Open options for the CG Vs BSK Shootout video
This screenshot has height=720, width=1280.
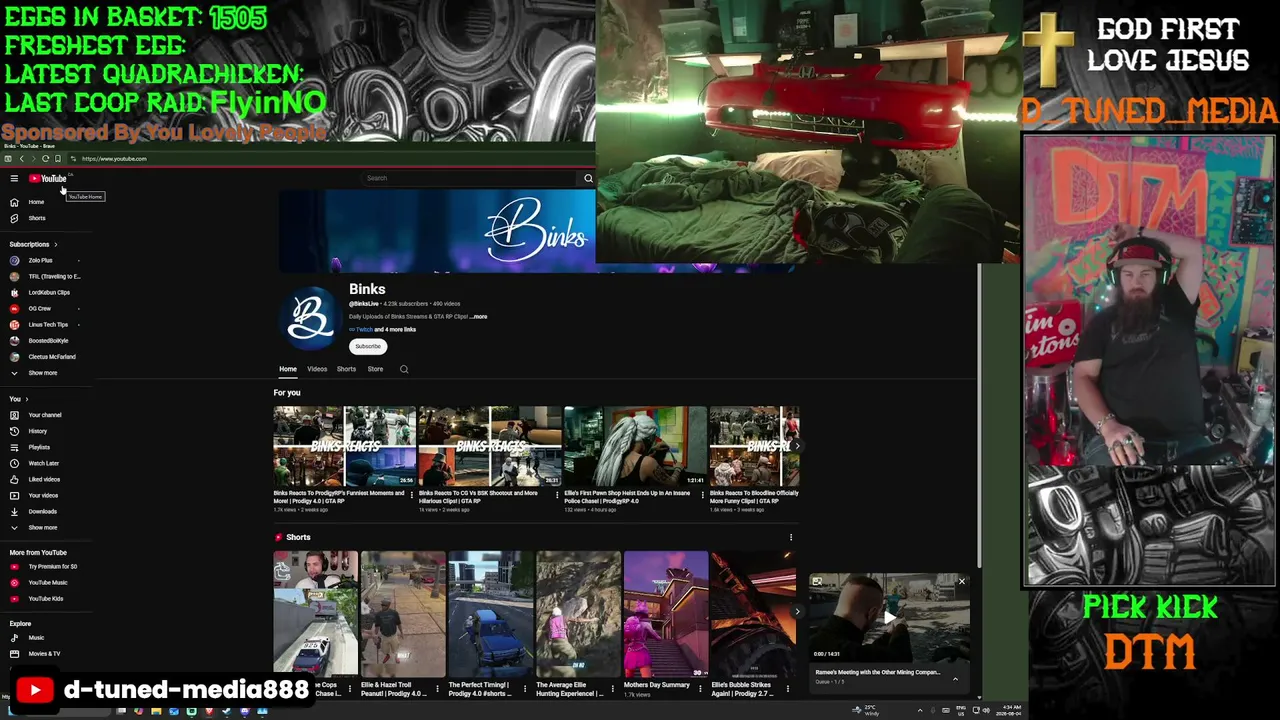click(556, 494)
